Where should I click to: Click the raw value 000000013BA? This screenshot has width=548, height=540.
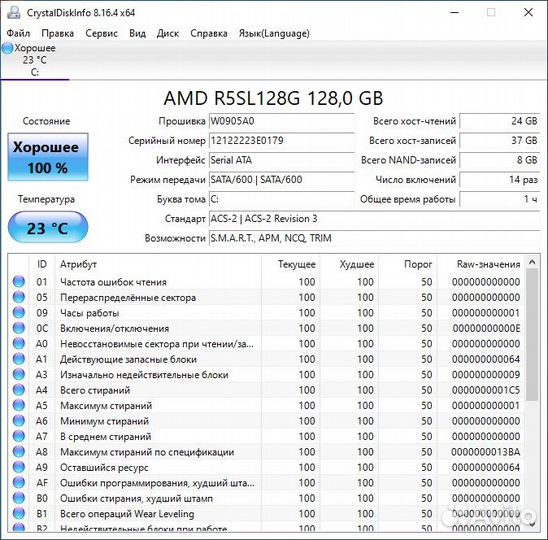tap(486, 452)
